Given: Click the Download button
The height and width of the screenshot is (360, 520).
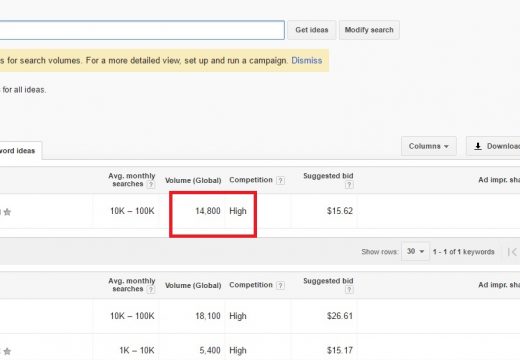Looking at the screenshot, I should click(493, 146).
